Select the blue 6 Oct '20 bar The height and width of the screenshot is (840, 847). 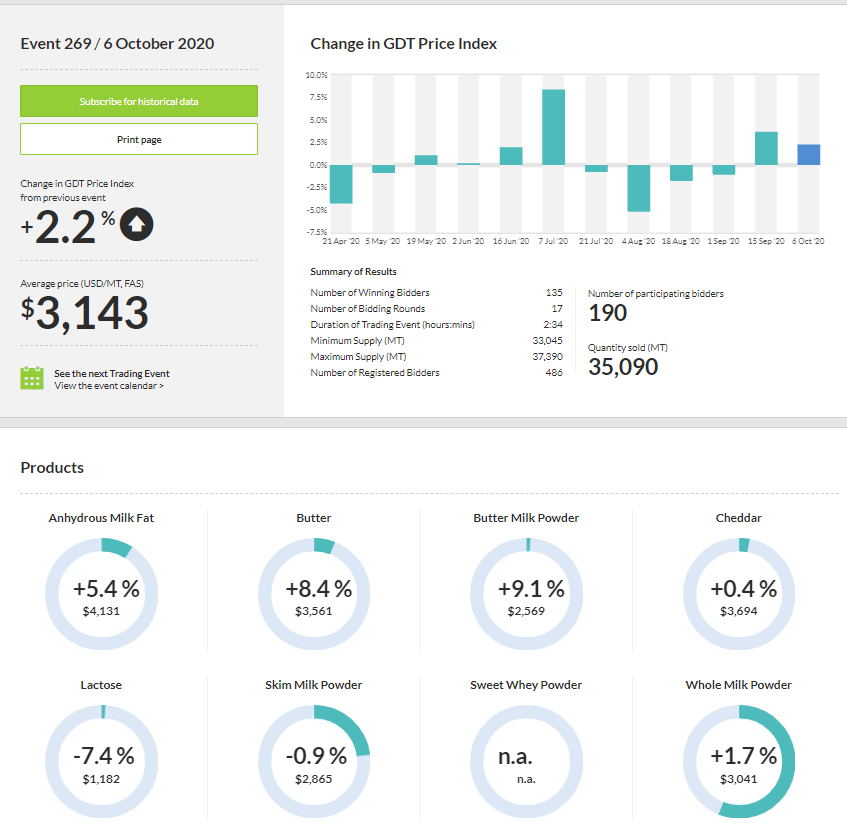coord(809,155)
